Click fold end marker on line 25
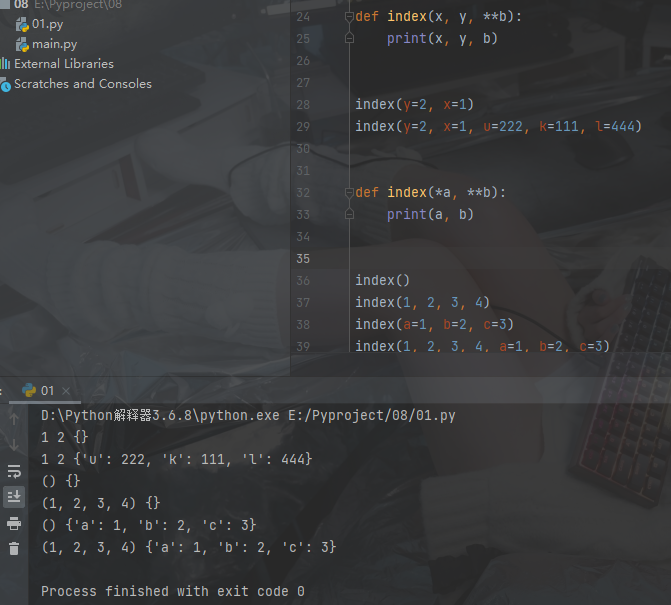Image resolution: width=671 pixels, height=605 pixels. click(x=349, y=39)
